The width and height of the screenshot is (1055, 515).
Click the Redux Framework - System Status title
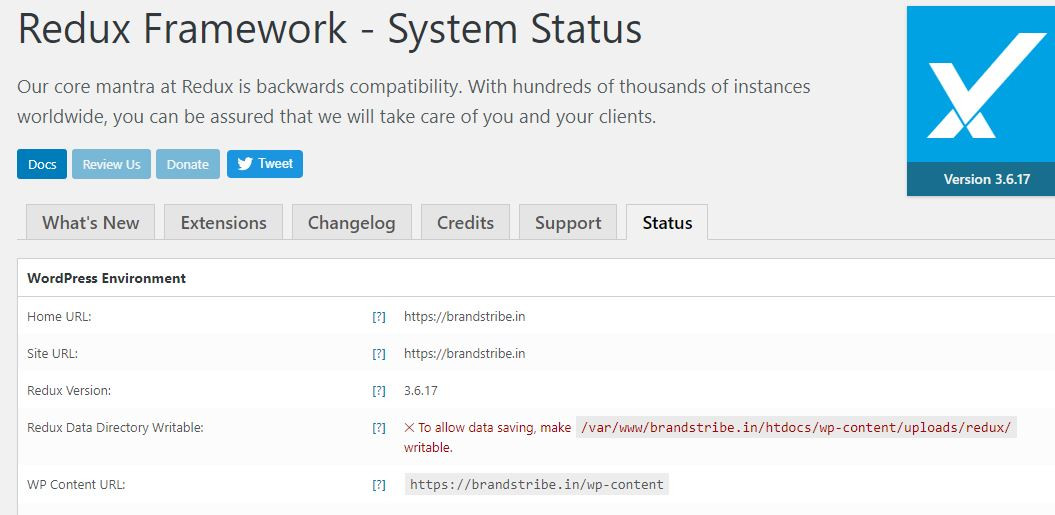(x=330, y=30)
